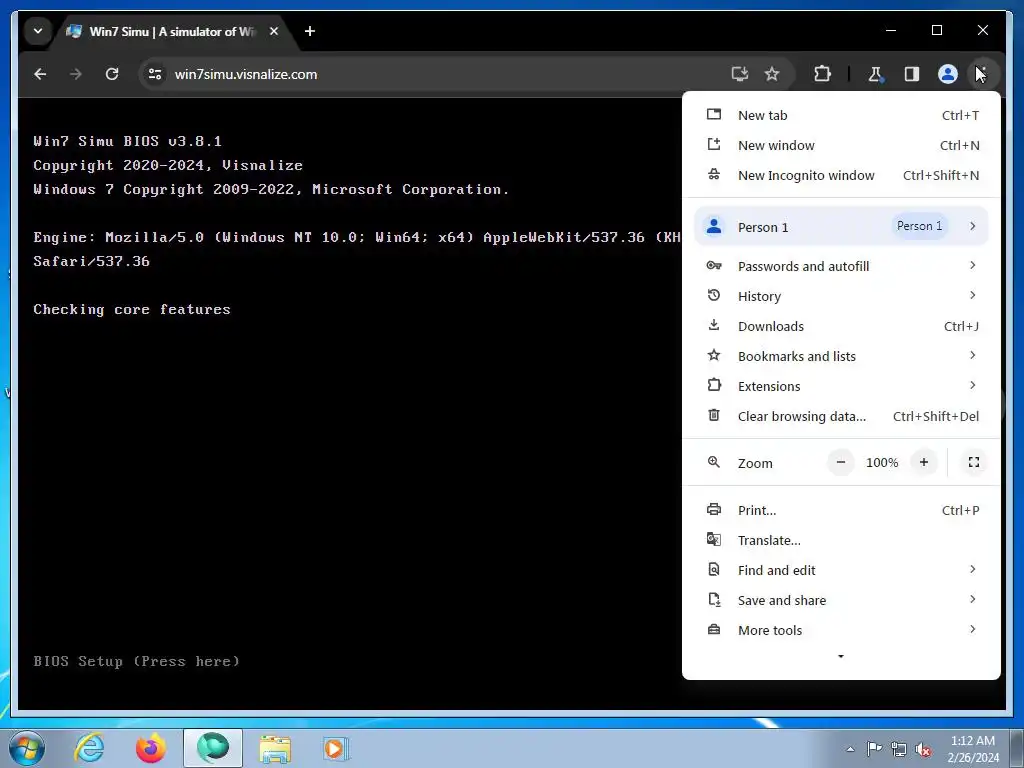Open the profile avatar in toolbar
This screenshot has width=1024, height=768.
point(948,74)
